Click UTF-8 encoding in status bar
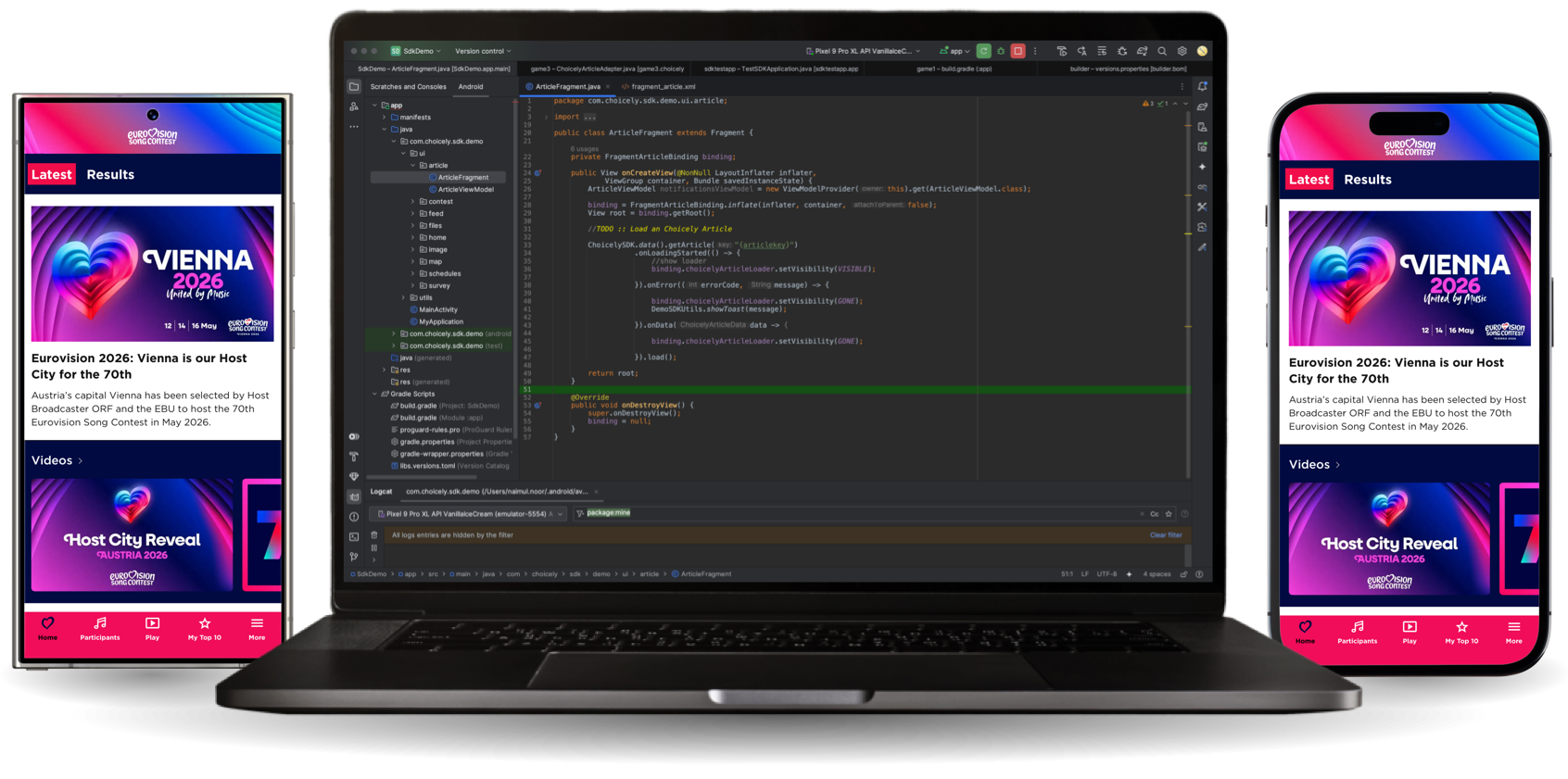 click(x=1106, y=574)
